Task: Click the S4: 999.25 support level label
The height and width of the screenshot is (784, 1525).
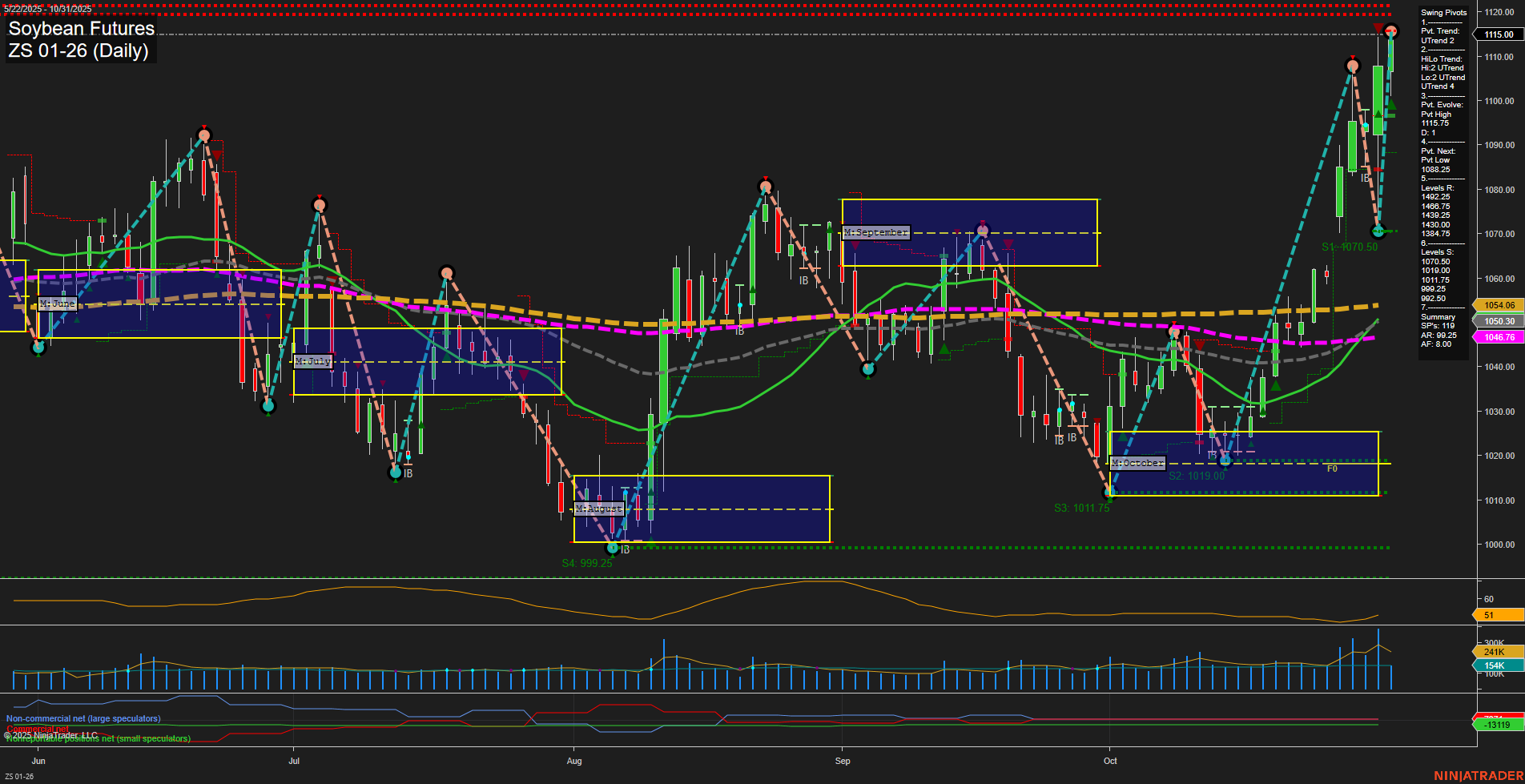Action: (x=589, y=561)
